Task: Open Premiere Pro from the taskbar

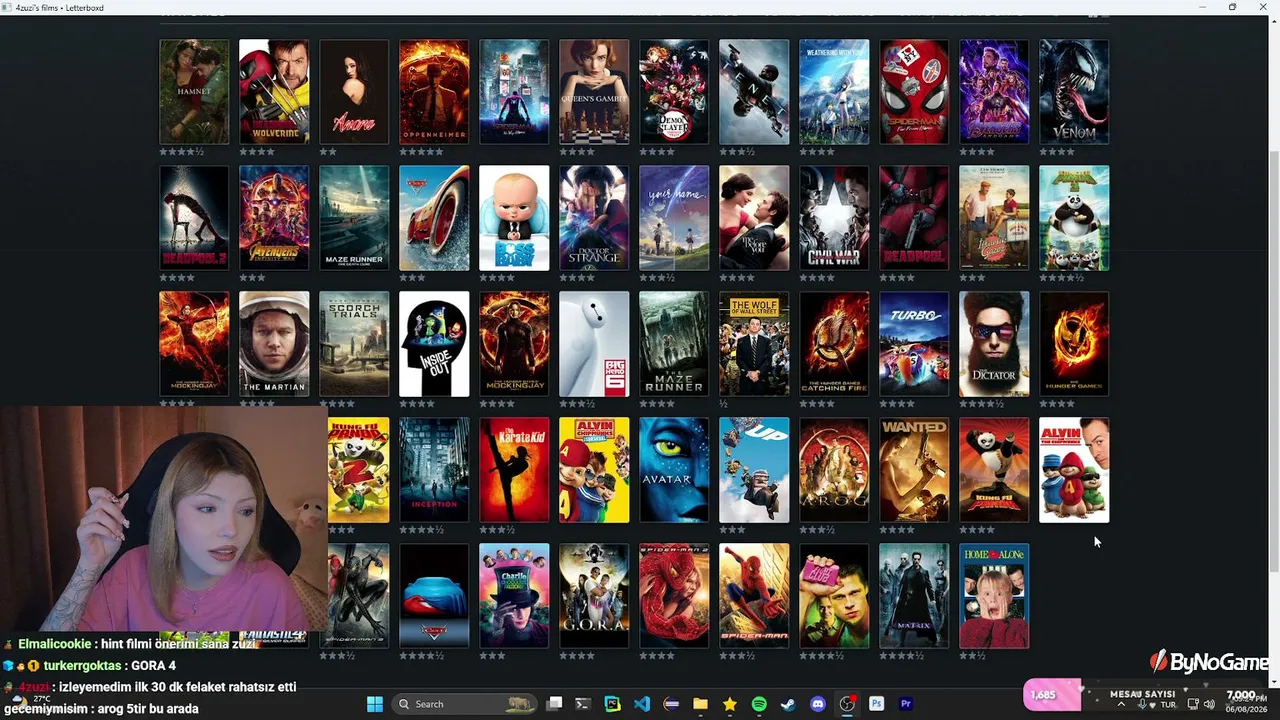Action: tap(906, 704)
